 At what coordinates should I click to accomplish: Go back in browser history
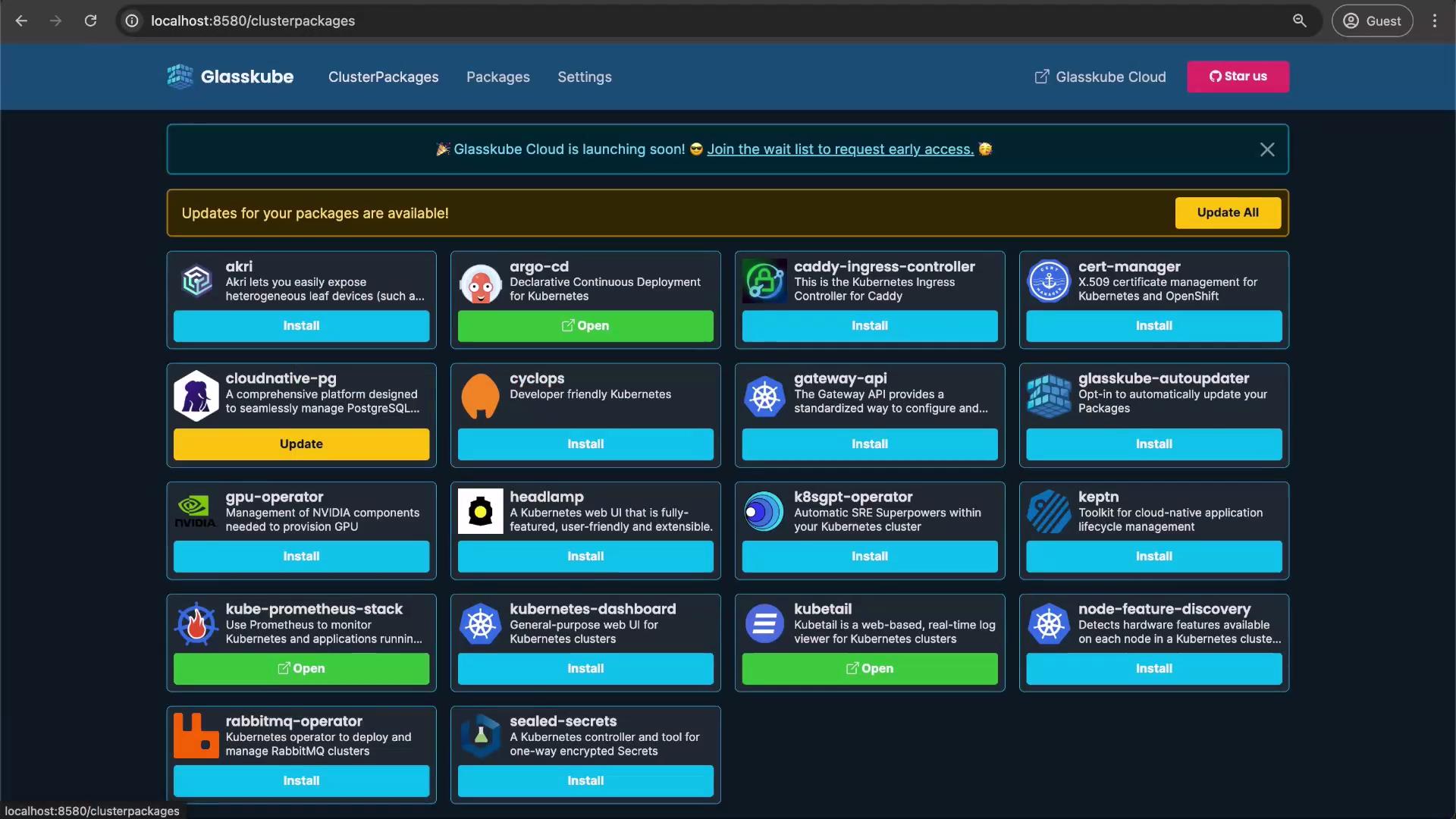[21, 20]
